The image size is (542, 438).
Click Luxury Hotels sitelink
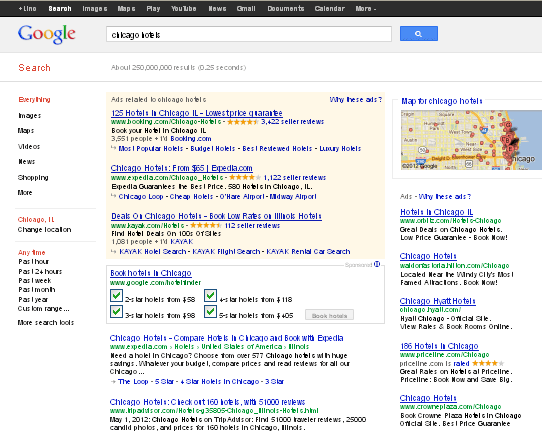click(x=340, y=149)
